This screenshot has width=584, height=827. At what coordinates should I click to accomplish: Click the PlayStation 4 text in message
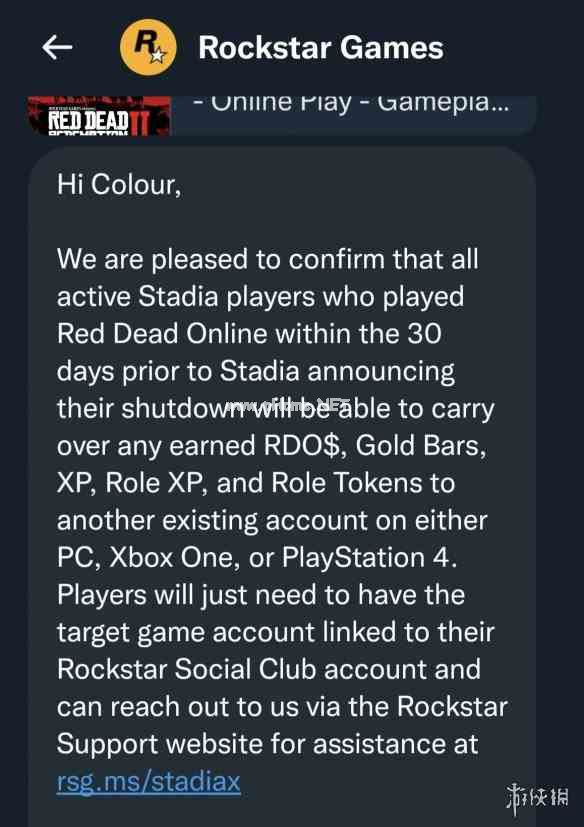[368, 557]
